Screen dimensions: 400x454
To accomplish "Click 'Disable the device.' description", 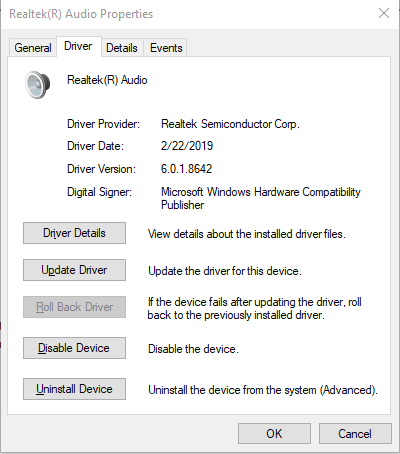I will click(193, 349).
